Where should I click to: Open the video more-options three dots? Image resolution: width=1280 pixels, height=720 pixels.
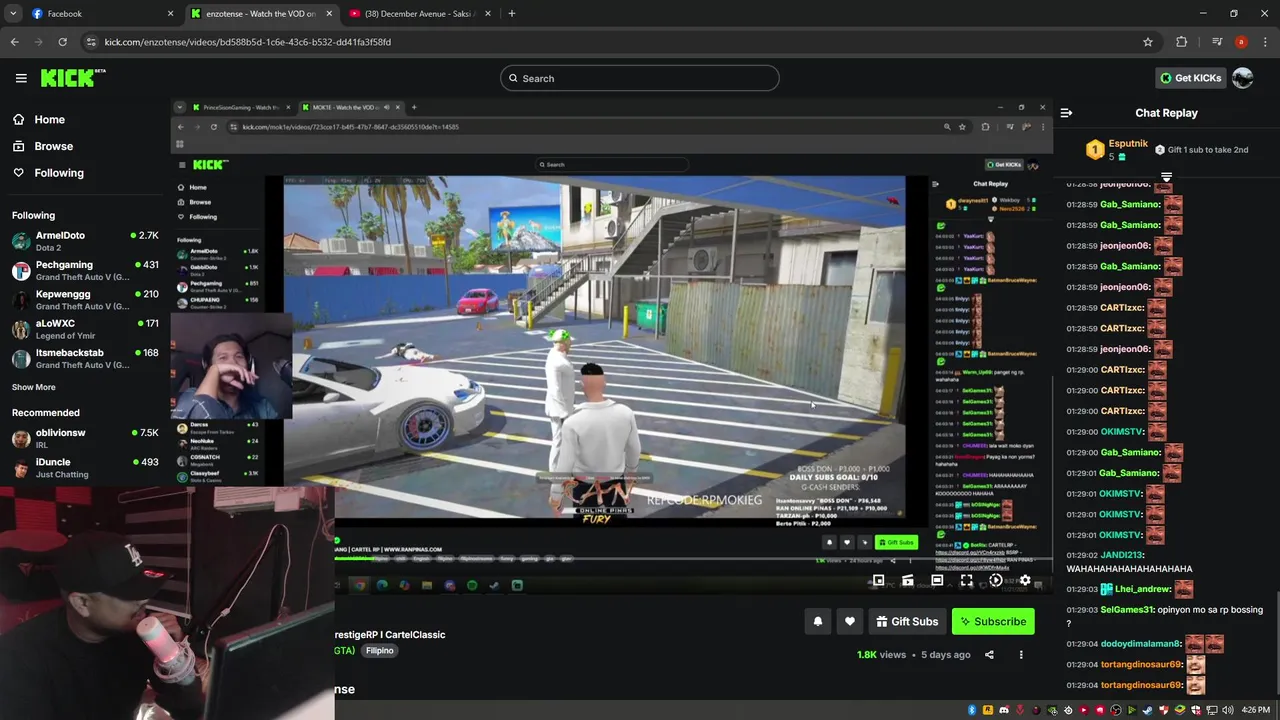pyautogui.click(x=1021, y=655)
